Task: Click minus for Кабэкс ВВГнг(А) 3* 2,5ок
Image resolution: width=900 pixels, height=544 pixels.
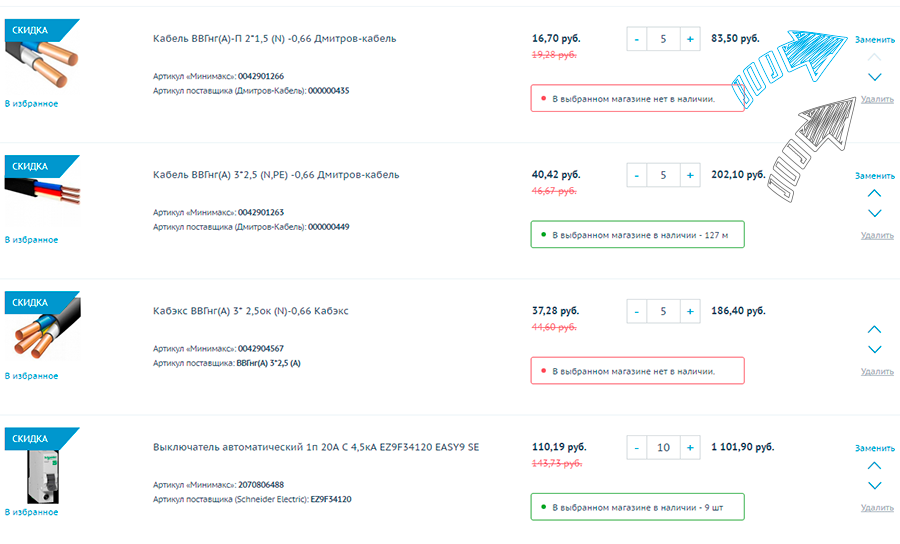Action: point(637,311)
